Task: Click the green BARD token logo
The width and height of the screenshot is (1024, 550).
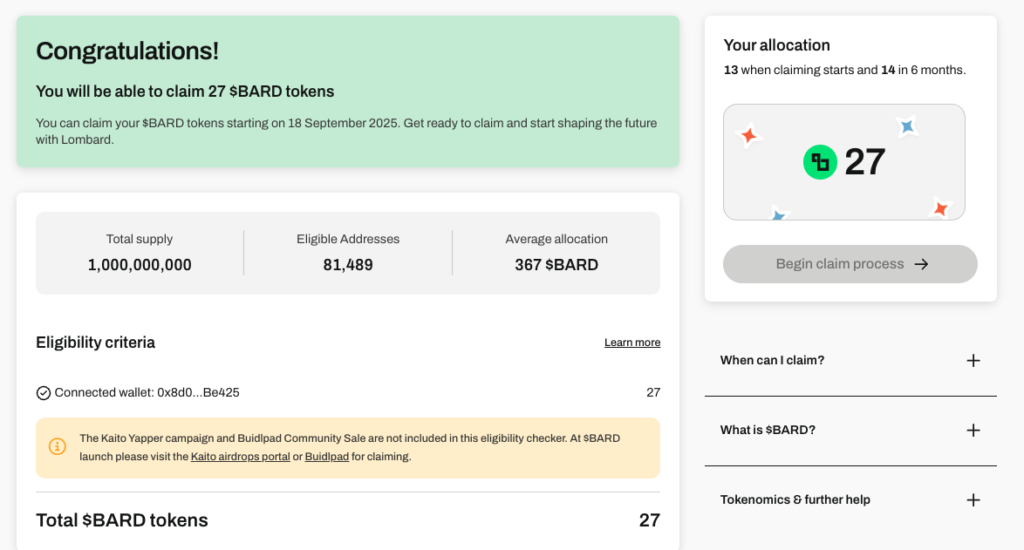Action: tap(820, 162)
